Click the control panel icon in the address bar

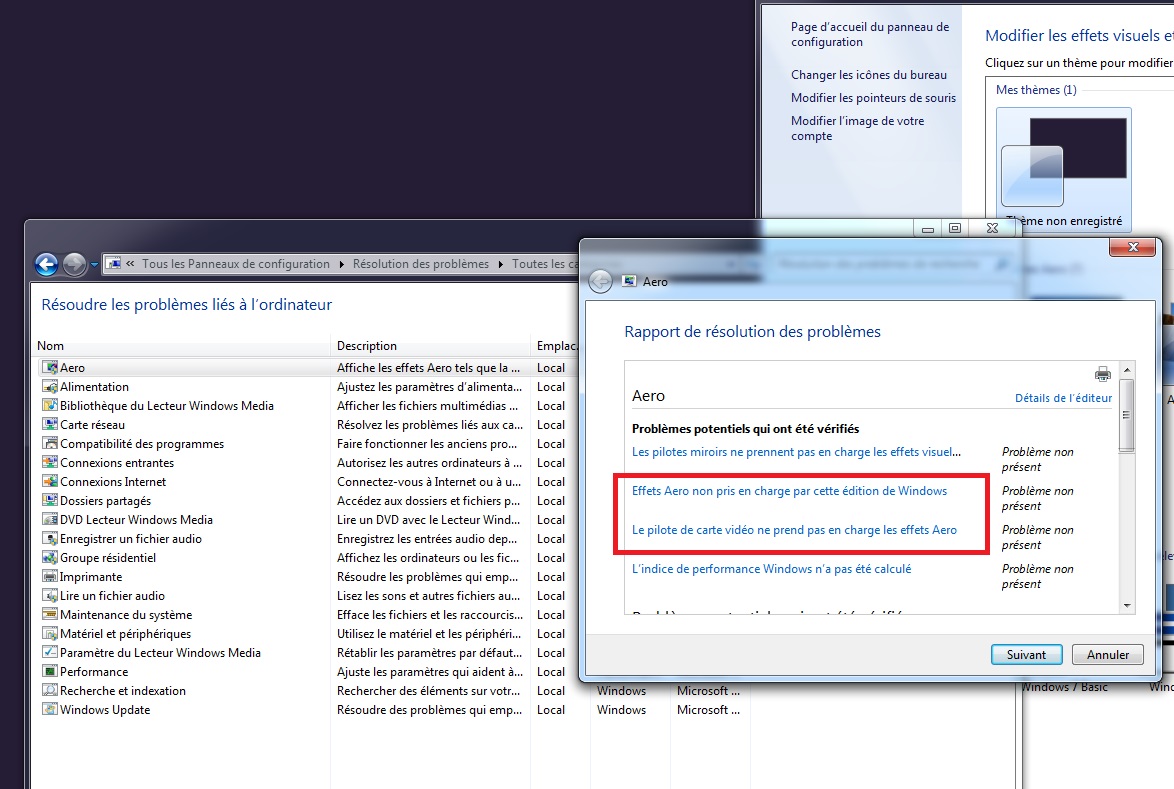(113, 263)
